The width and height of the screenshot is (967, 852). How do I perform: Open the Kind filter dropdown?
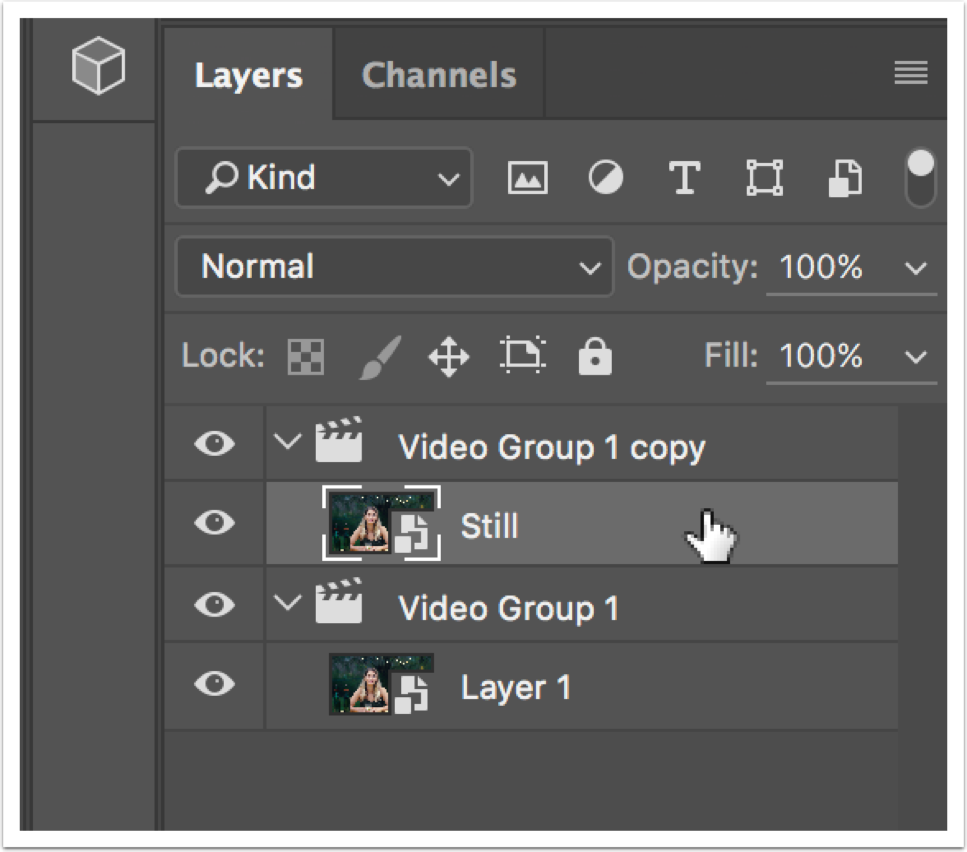[324, 178]
